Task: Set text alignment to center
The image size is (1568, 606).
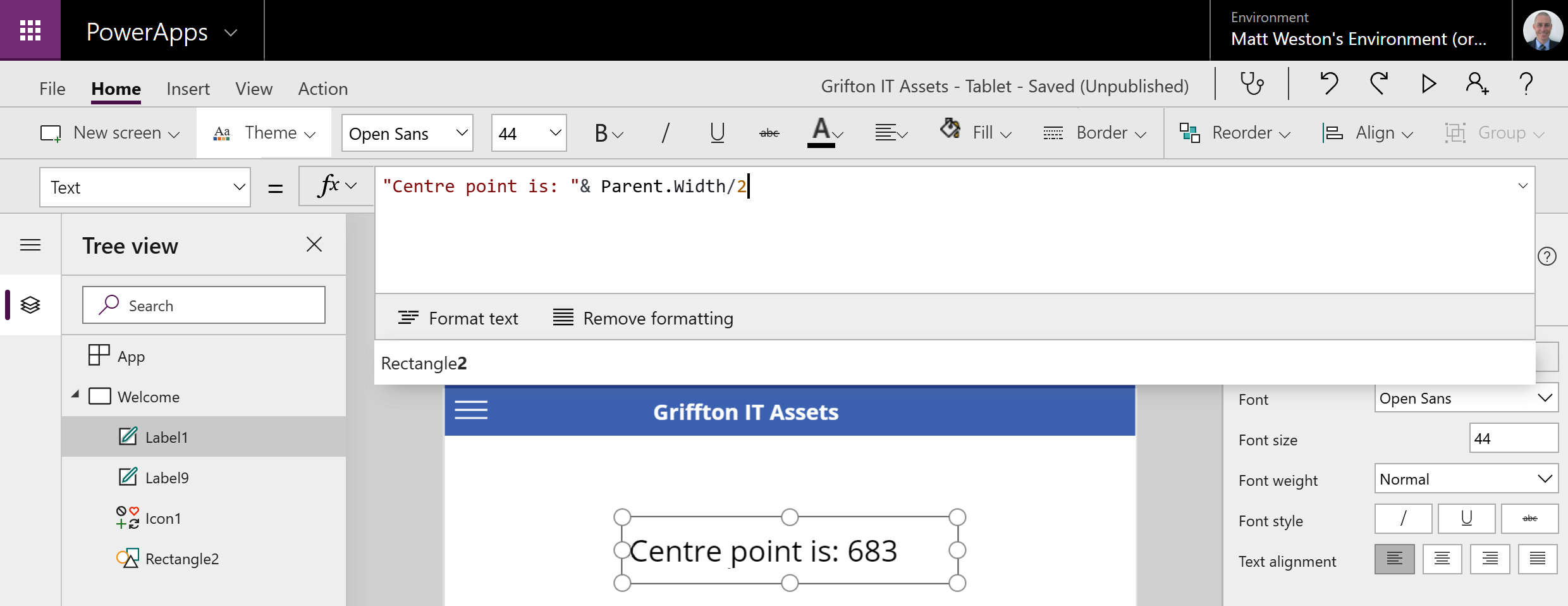Action: click(x=1443, y=559)
